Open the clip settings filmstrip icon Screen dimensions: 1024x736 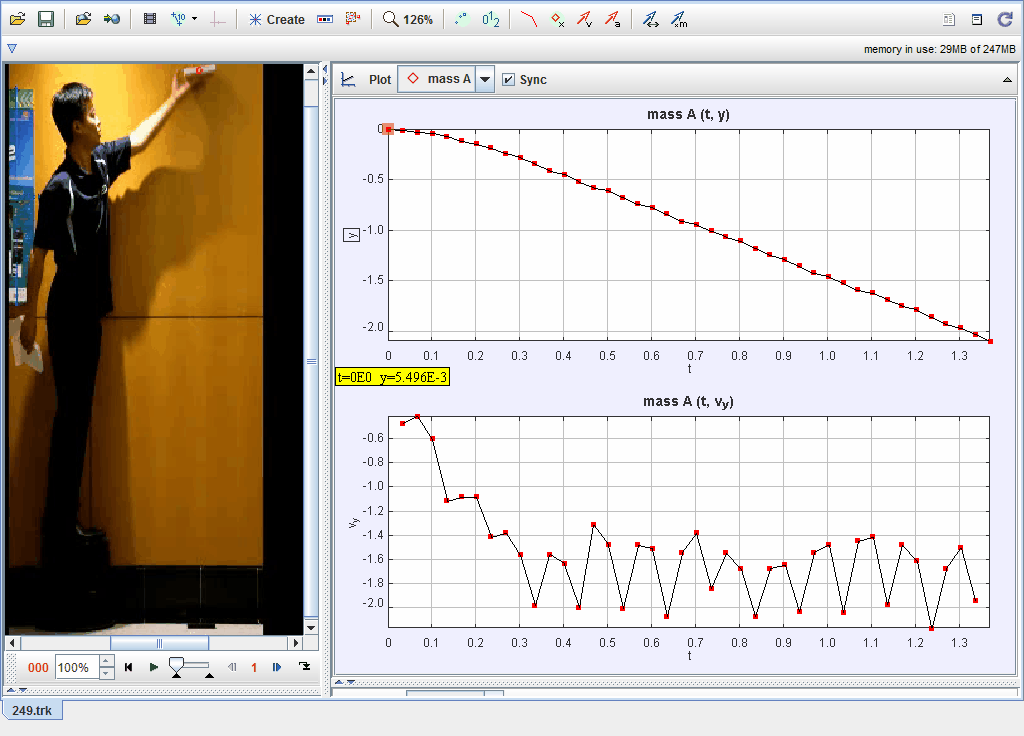click(150, 19)
